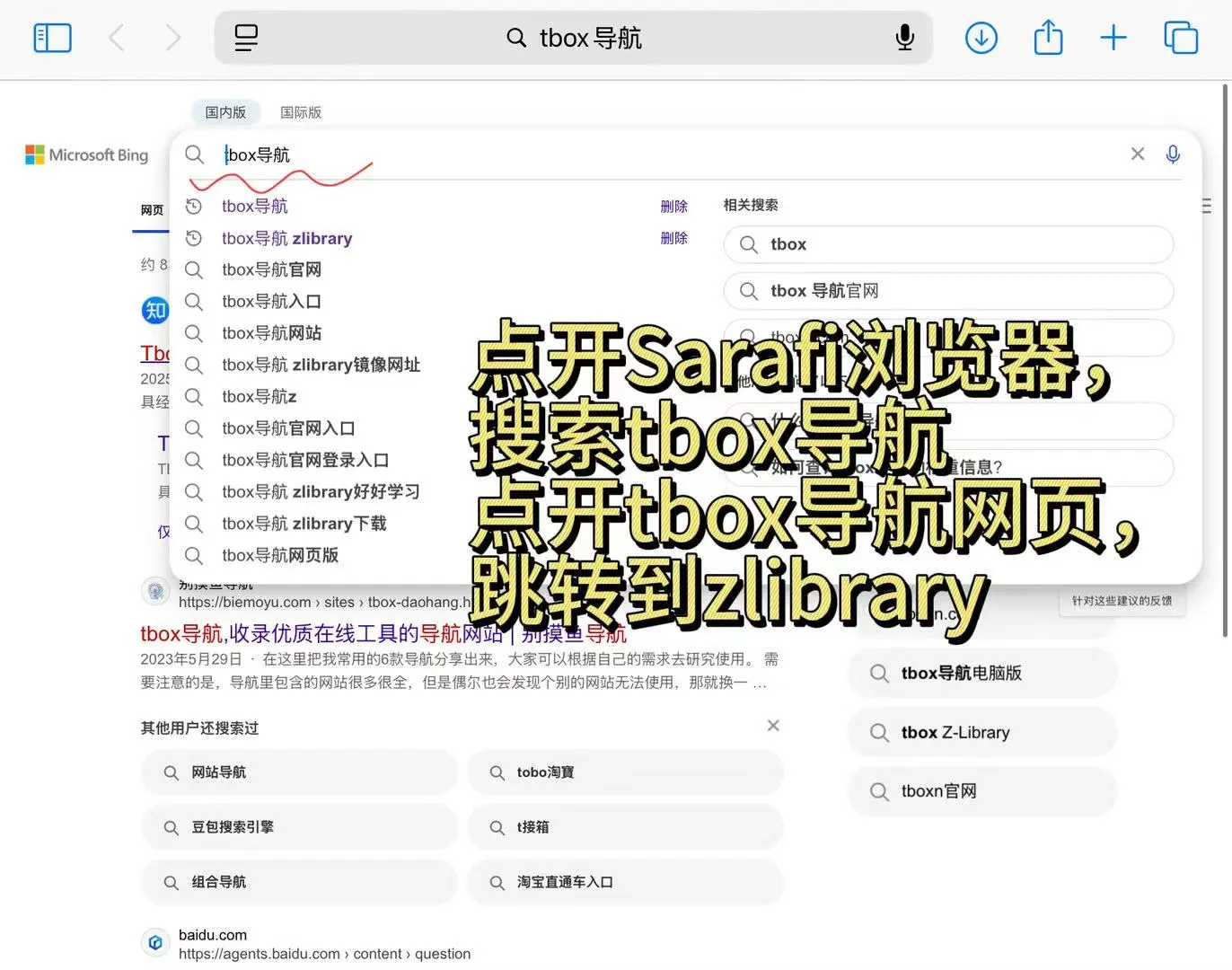Choose suggestion tbox导航网站
Image resolution: width=1232 pixels, height=970 pixels.
271,333
